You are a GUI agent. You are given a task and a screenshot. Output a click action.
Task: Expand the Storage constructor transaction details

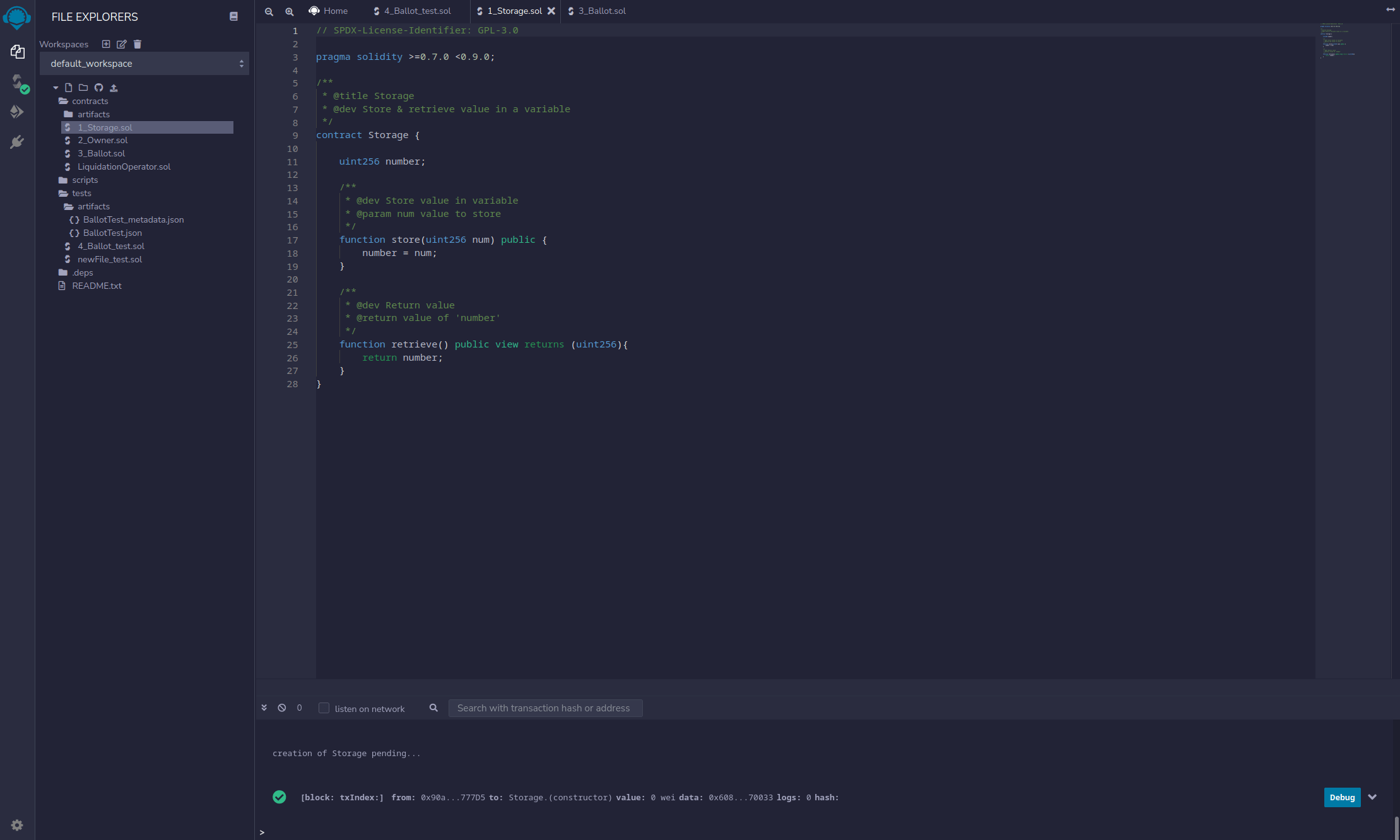tap(1373, 797)
